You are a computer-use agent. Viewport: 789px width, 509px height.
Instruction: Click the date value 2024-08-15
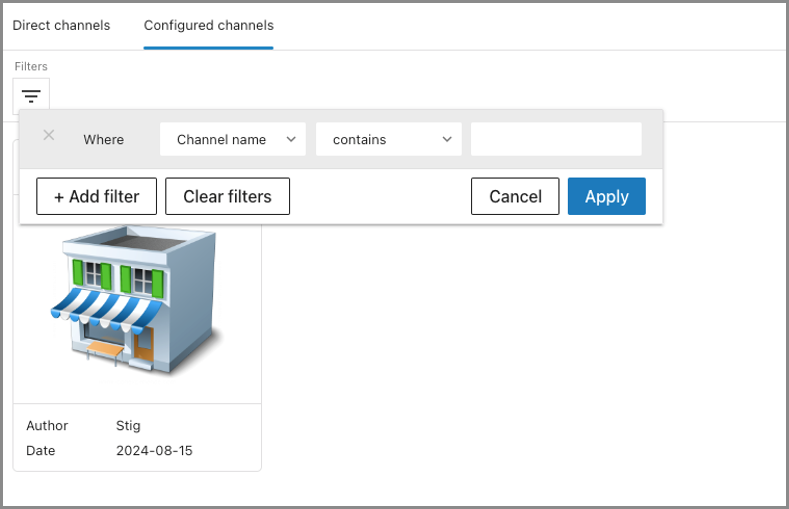pos(154,451)
